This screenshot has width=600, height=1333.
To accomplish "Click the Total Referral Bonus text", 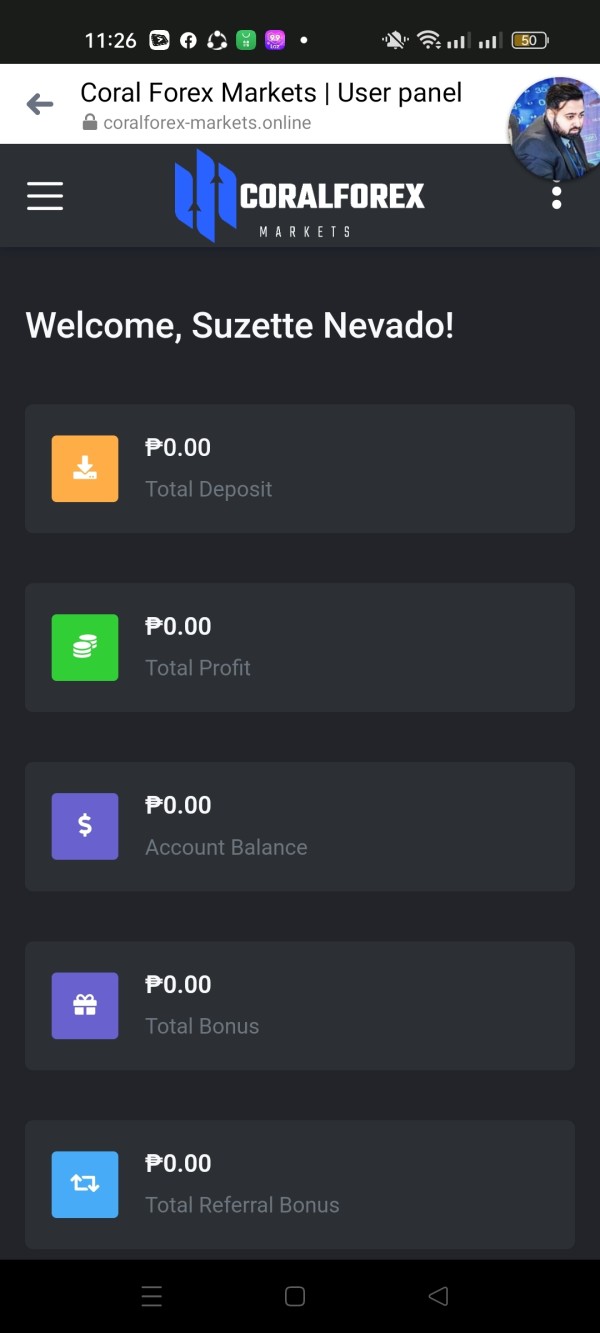I will click(x=242, y=1205).
